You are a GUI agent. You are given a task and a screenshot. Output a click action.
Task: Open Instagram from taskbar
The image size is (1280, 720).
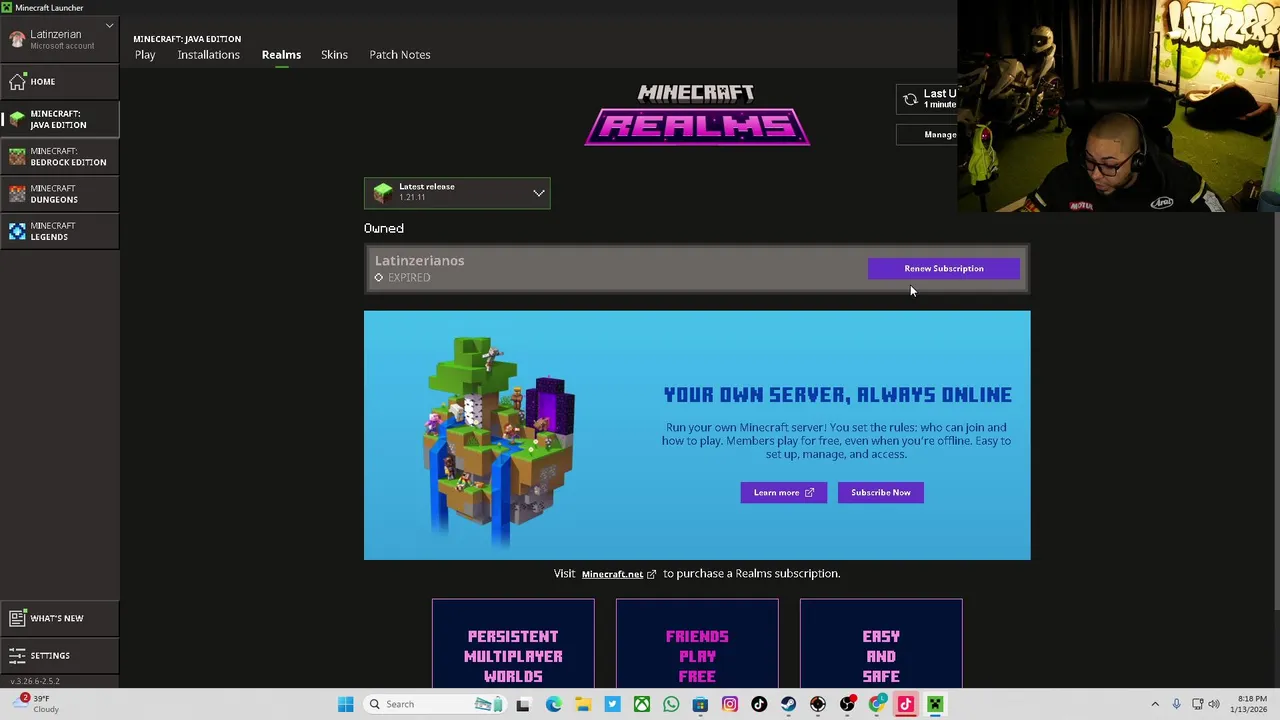click(730, 704)
